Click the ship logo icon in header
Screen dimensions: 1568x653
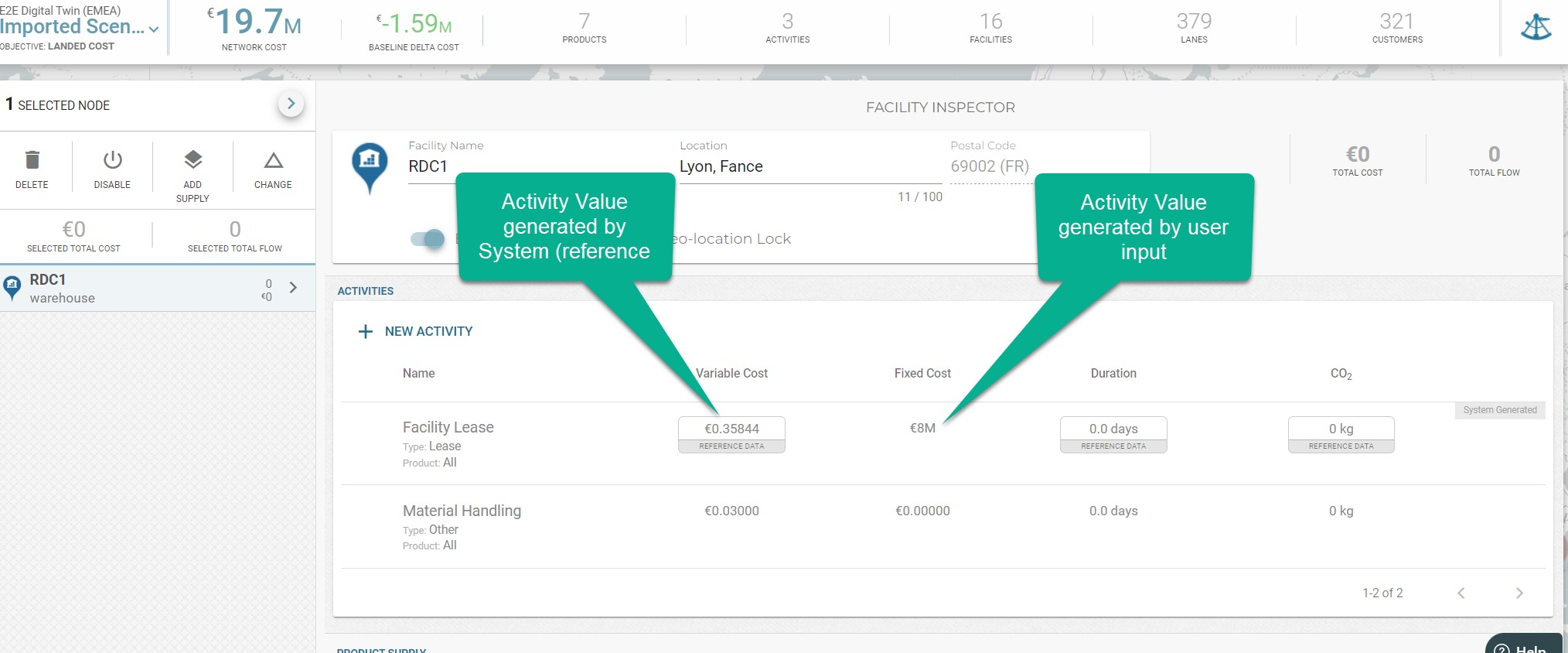tap(1536, 28)
